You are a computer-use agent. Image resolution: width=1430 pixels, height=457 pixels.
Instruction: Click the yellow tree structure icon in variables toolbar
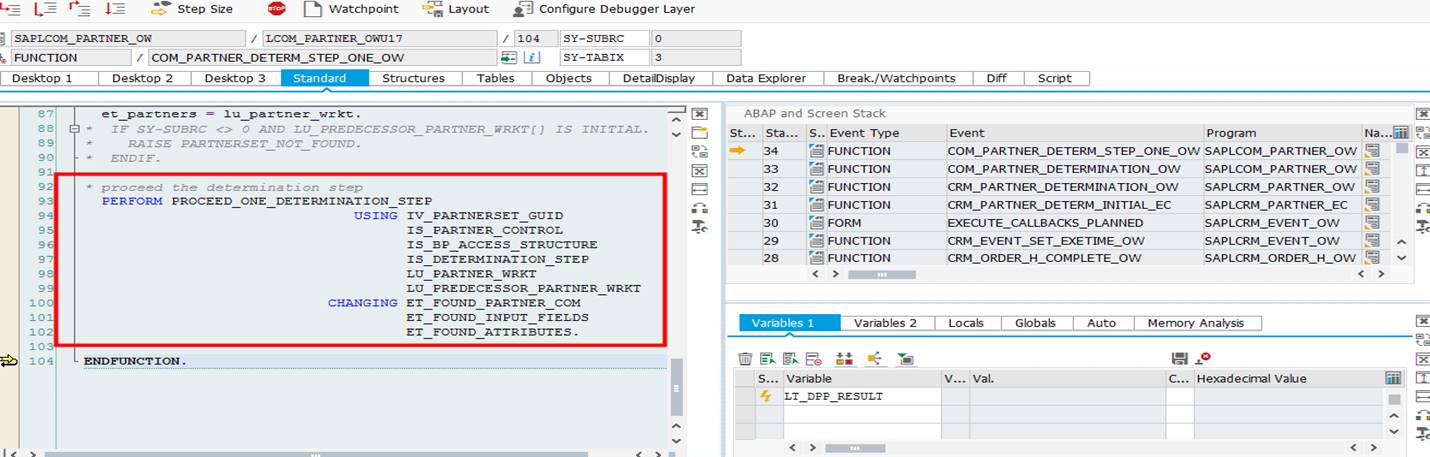coord(875,358)
